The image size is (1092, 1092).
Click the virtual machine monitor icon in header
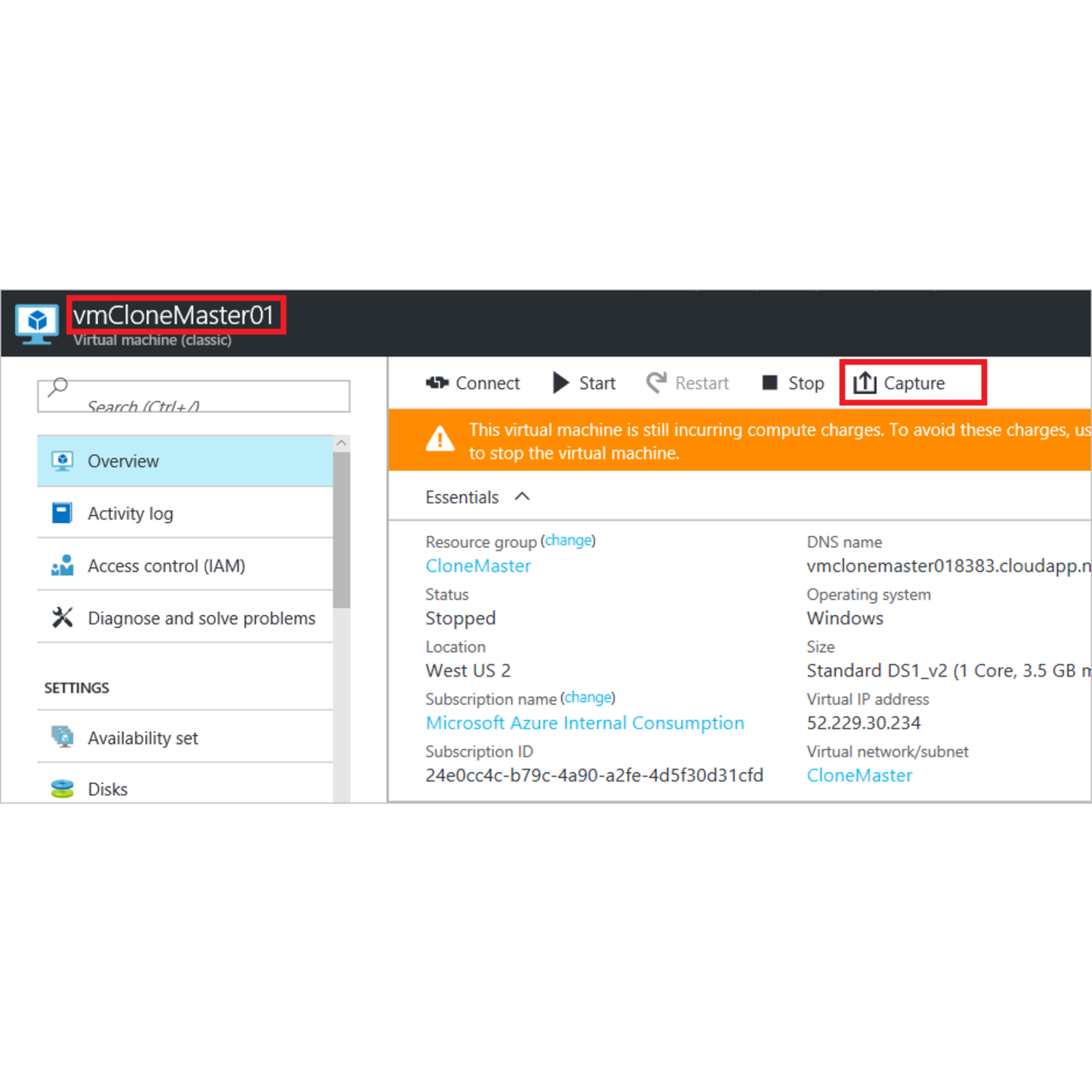tap(37, 323)
